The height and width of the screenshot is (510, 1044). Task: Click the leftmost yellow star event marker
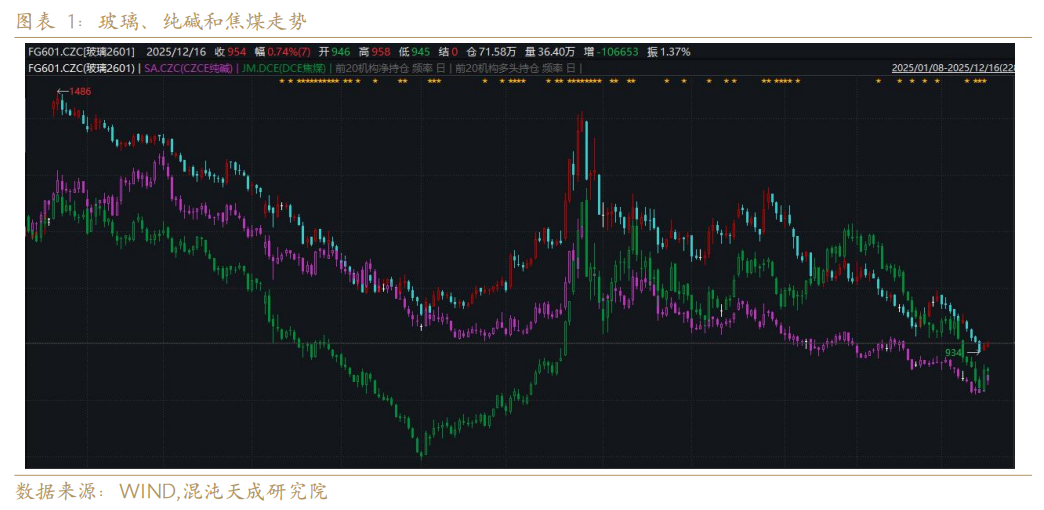coord(282,81)
